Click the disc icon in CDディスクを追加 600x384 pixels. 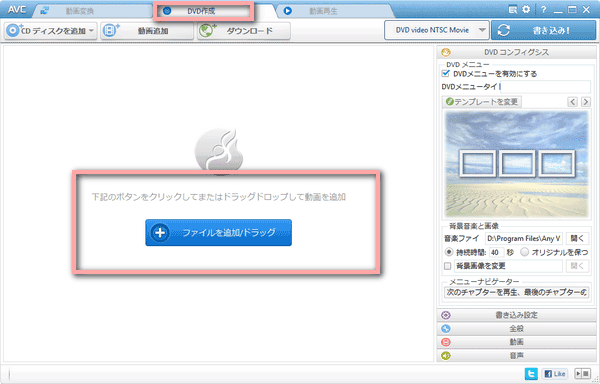click(x=13, y=31)
